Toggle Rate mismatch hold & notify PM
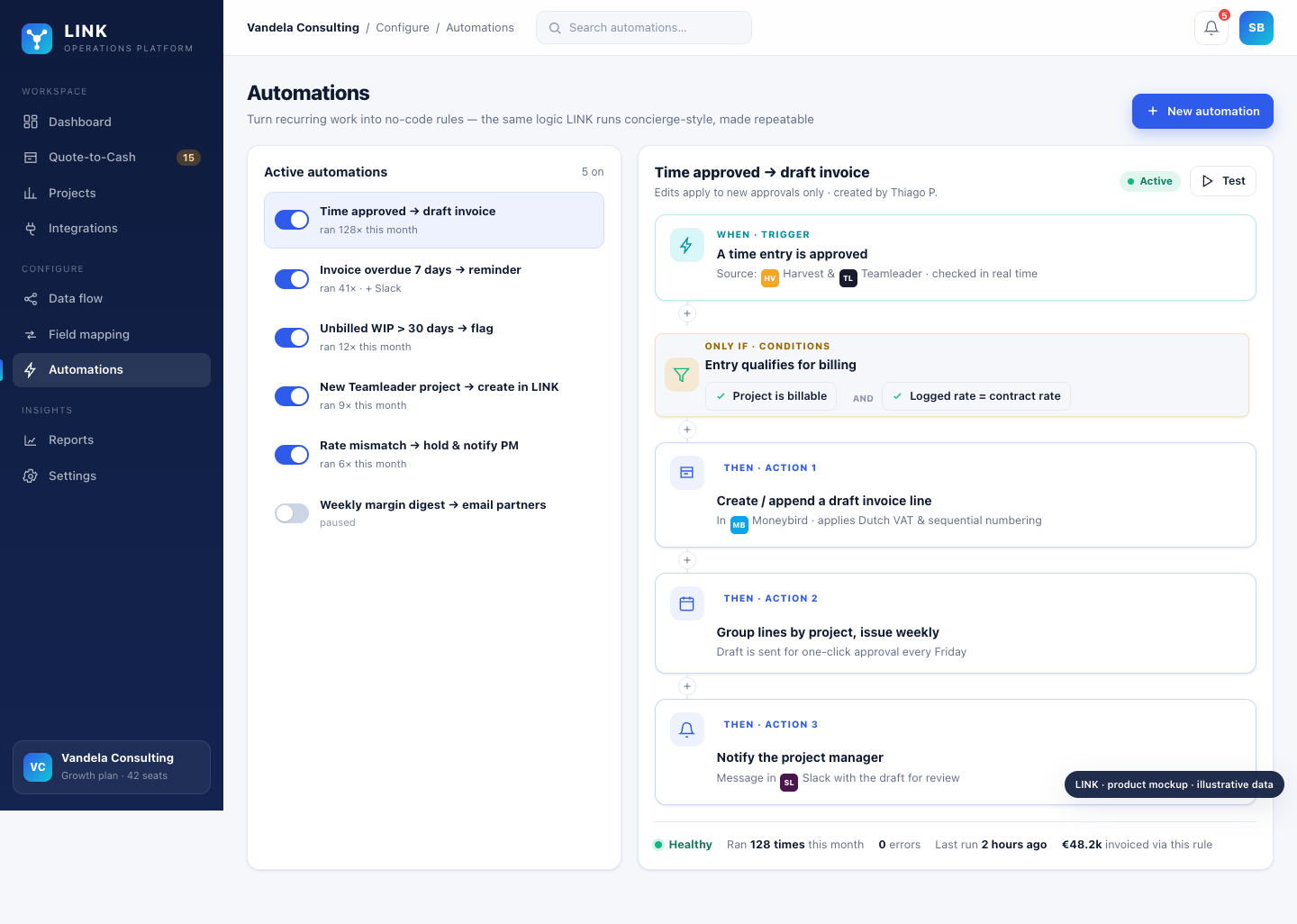1297x924 pixels. (x=292, y=455)
